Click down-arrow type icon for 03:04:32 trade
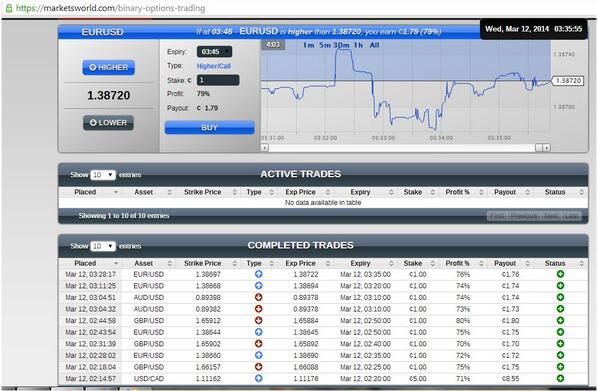This screenshot has width=598, height=391. click(259, 309)
